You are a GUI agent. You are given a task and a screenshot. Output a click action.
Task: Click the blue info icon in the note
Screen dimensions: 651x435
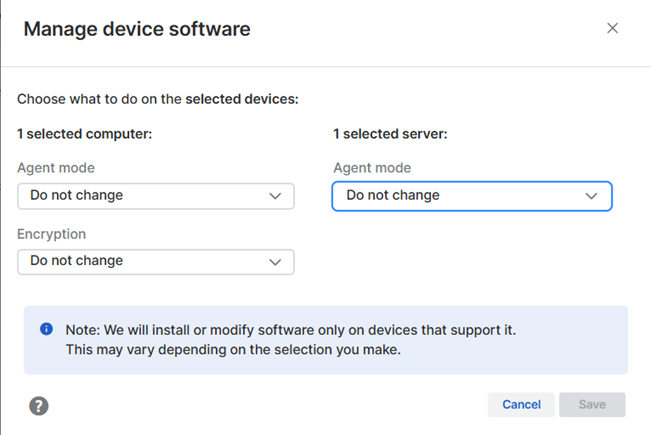[x=46, y=329]
